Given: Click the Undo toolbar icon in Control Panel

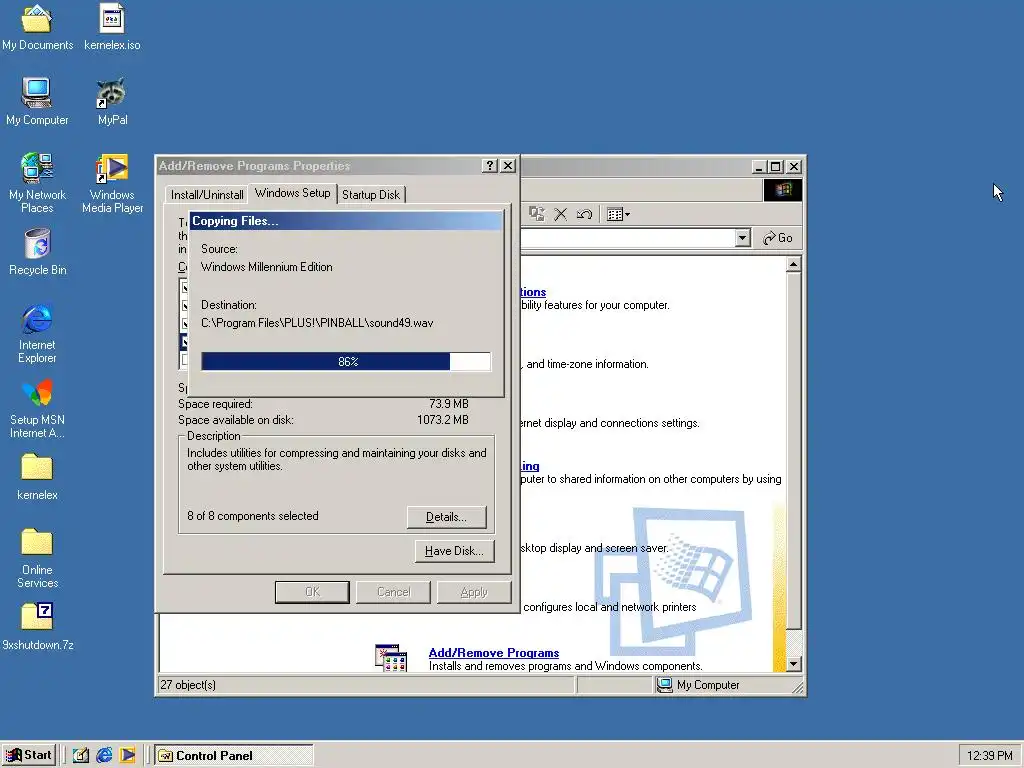Looking at the screenshot, I should coord(584,214).
